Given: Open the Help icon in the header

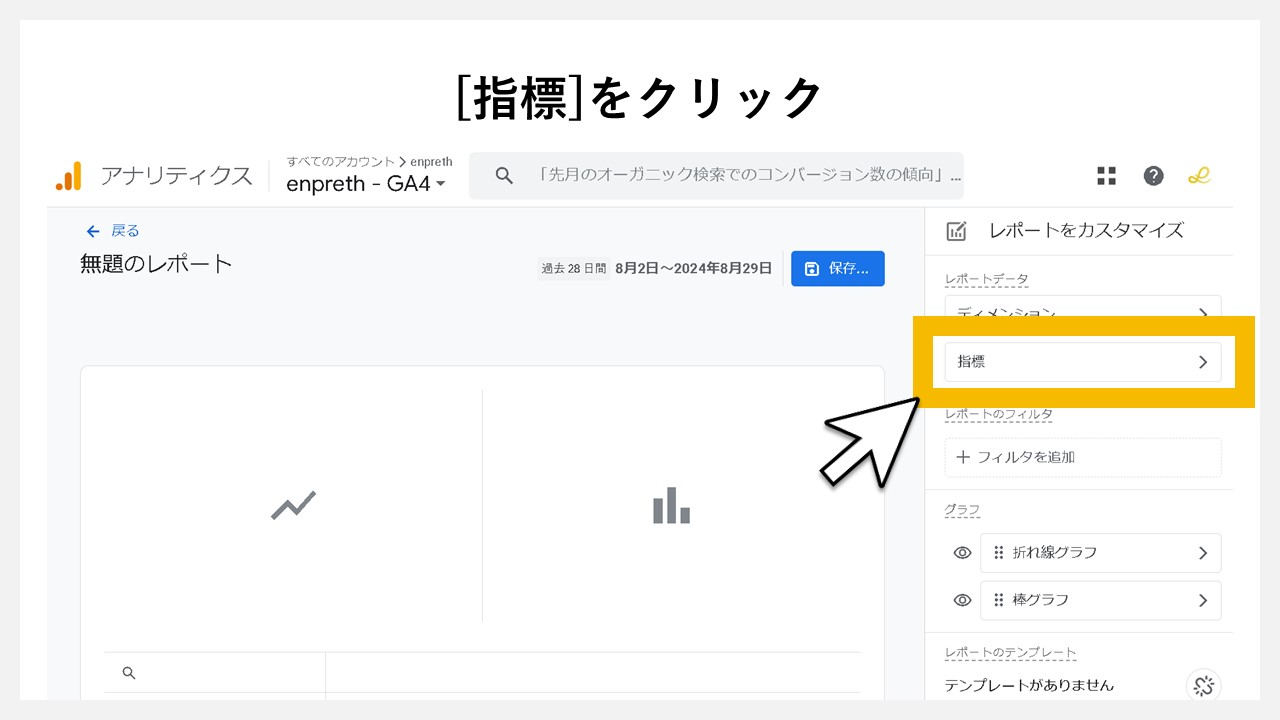Looking at the screenshot, I should pyautogui.click(x=1153, y=175).
